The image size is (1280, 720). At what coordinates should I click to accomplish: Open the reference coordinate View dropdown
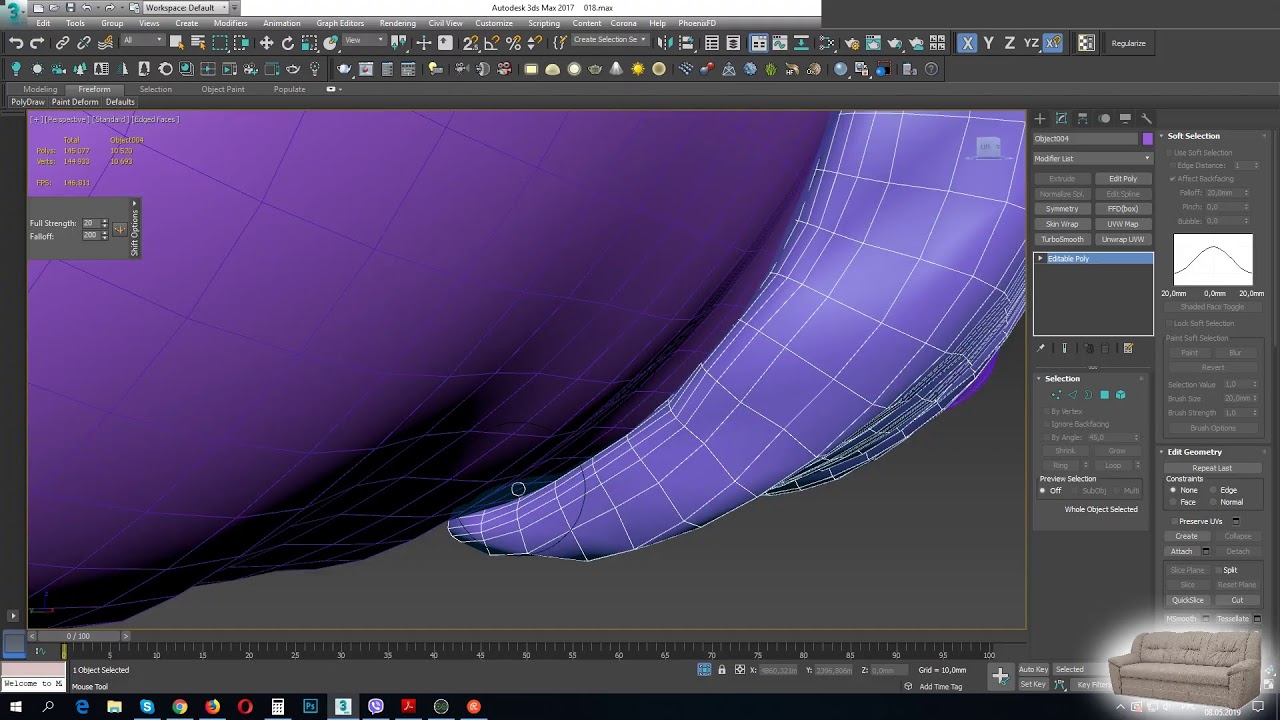click(x=364, y=41)
